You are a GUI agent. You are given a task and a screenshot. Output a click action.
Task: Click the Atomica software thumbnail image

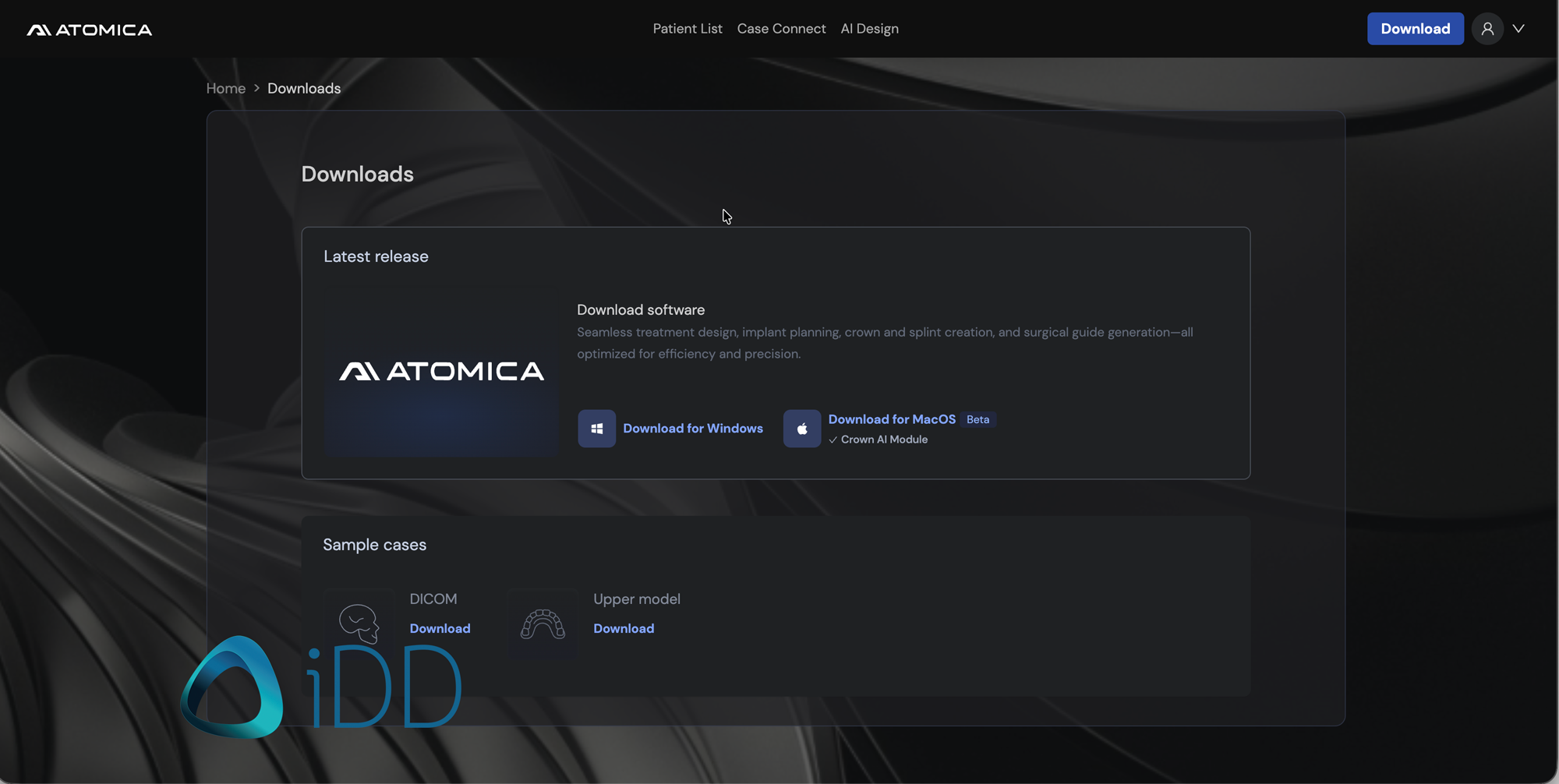coord(441,371)
